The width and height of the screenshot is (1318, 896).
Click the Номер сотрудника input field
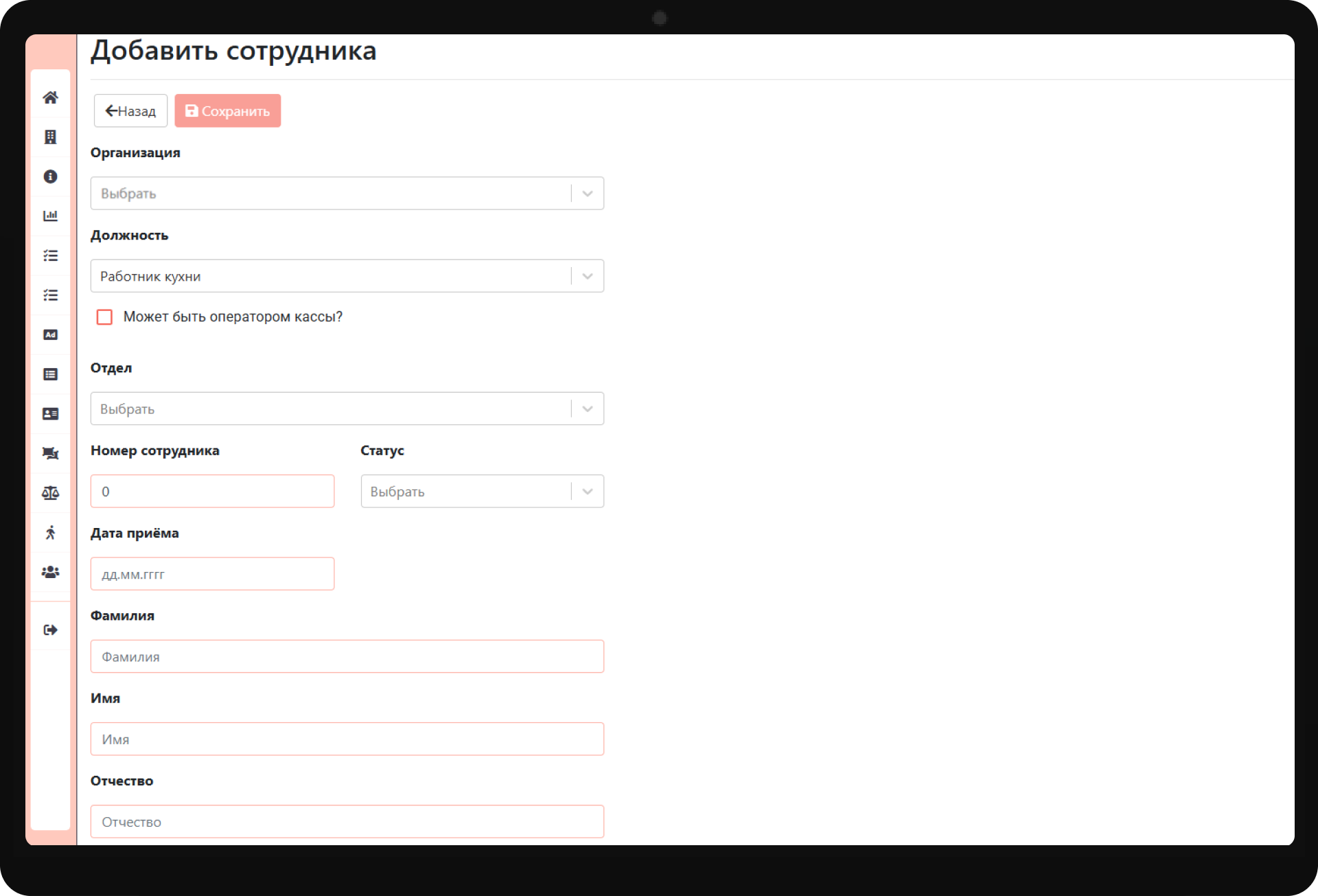pos(212,492)
